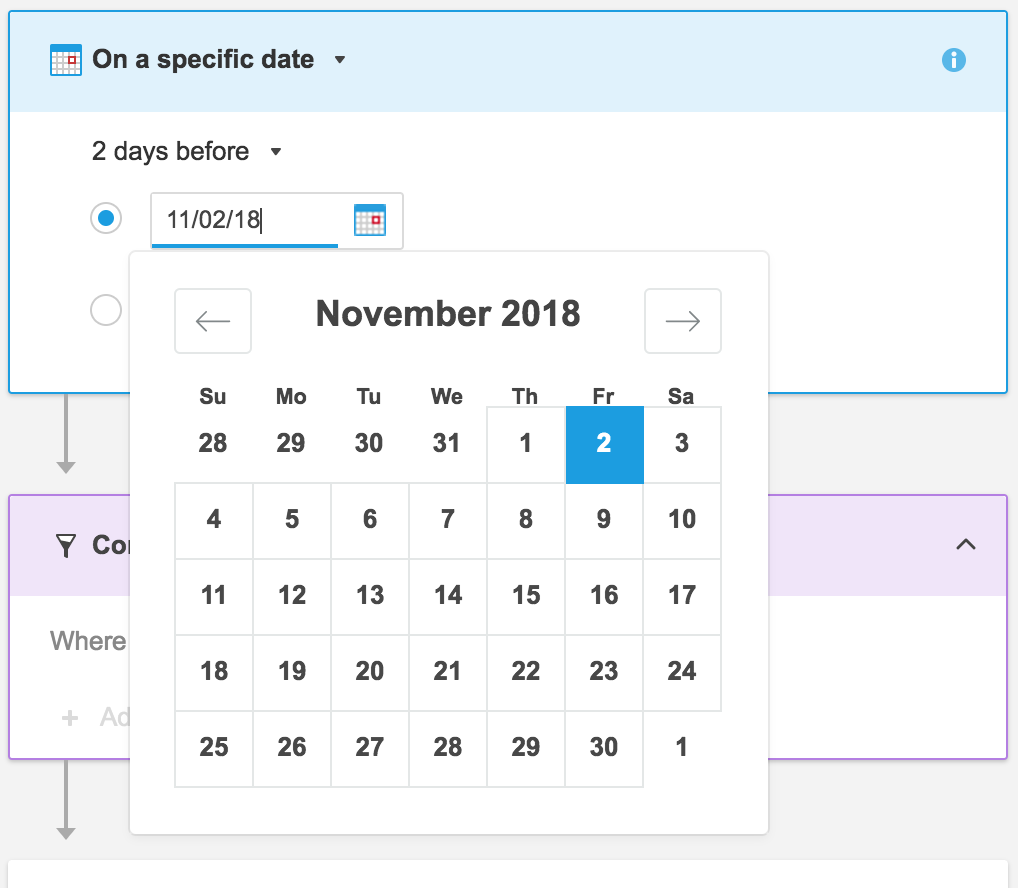This screenshot has height=888, width=1018.
Task: Choose the highlighted date November 2
Action: (x=604, y=444)
